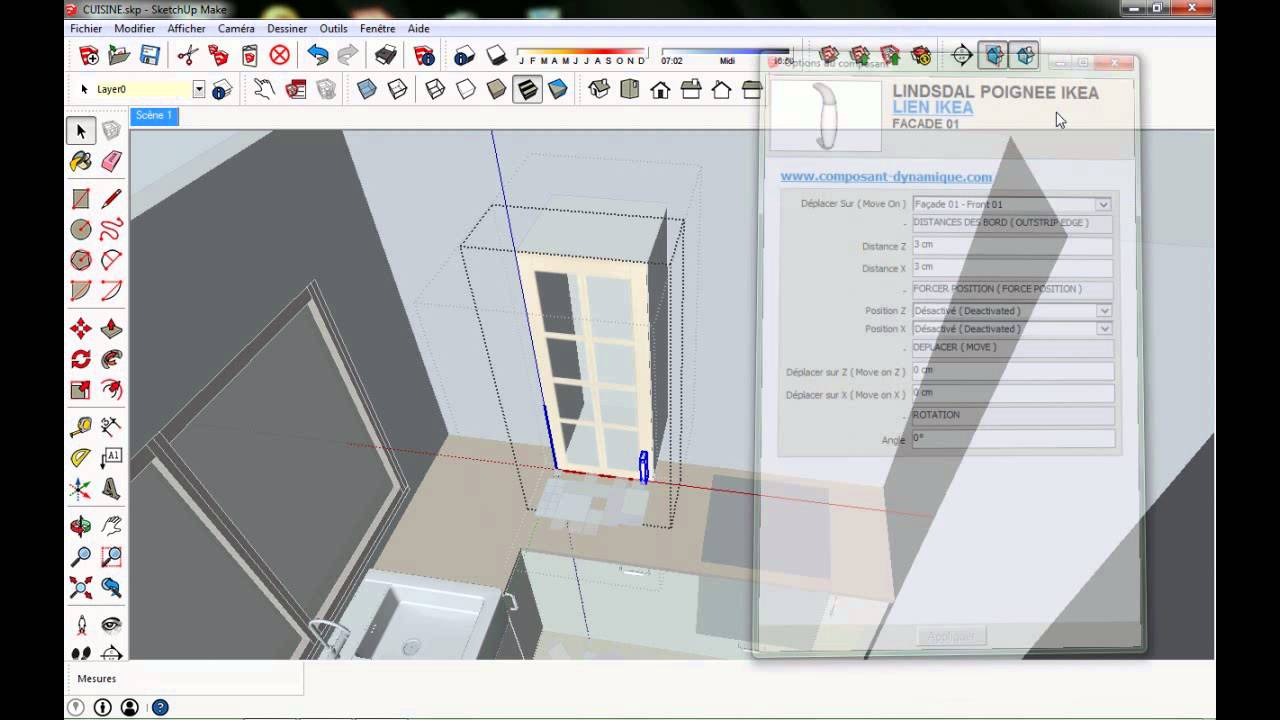This screenshot has width=1280, height=720.
Task: Select the Tape Measure tool
Action: (81, 428)
